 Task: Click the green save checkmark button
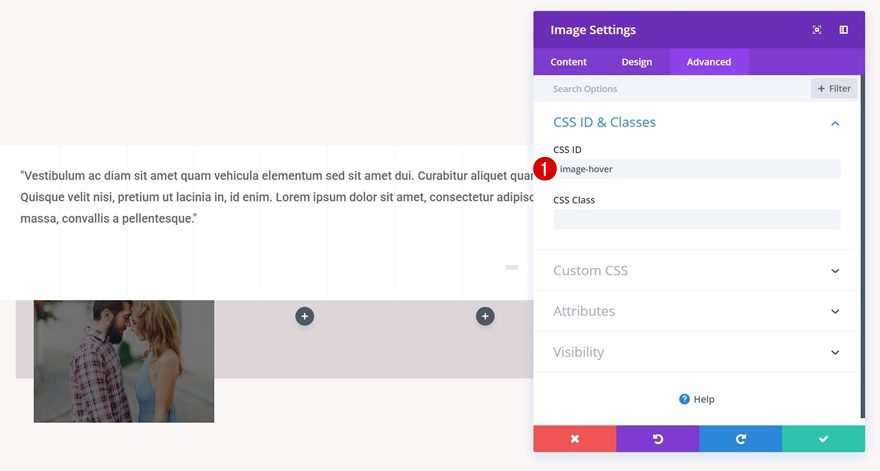[823, 439]
